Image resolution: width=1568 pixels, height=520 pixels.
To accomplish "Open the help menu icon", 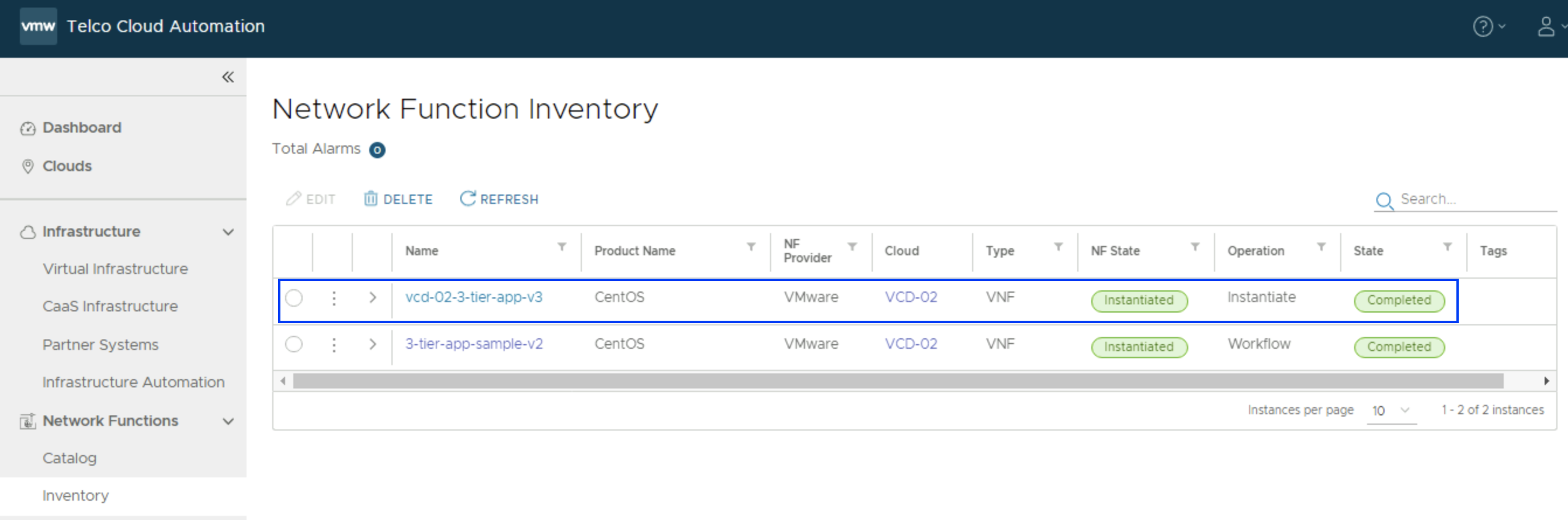I will click(x=1482, y=26).
